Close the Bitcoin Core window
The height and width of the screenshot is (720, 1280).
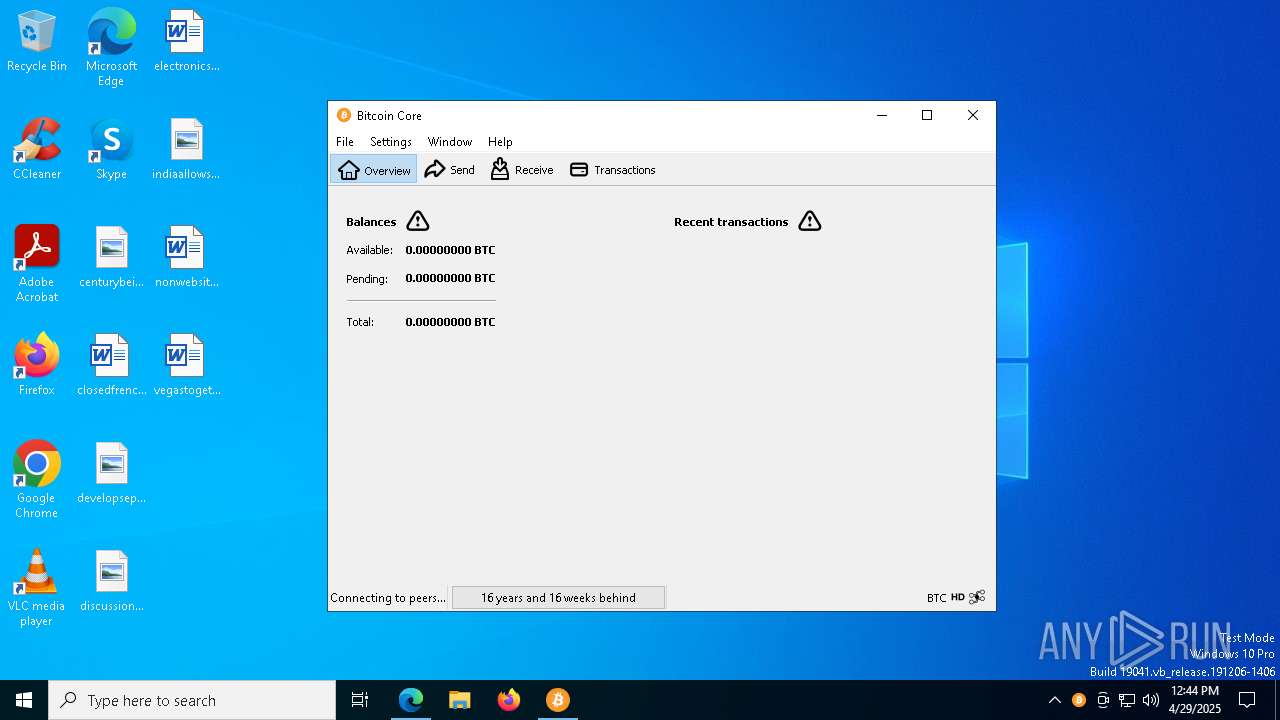click(973, 115)
